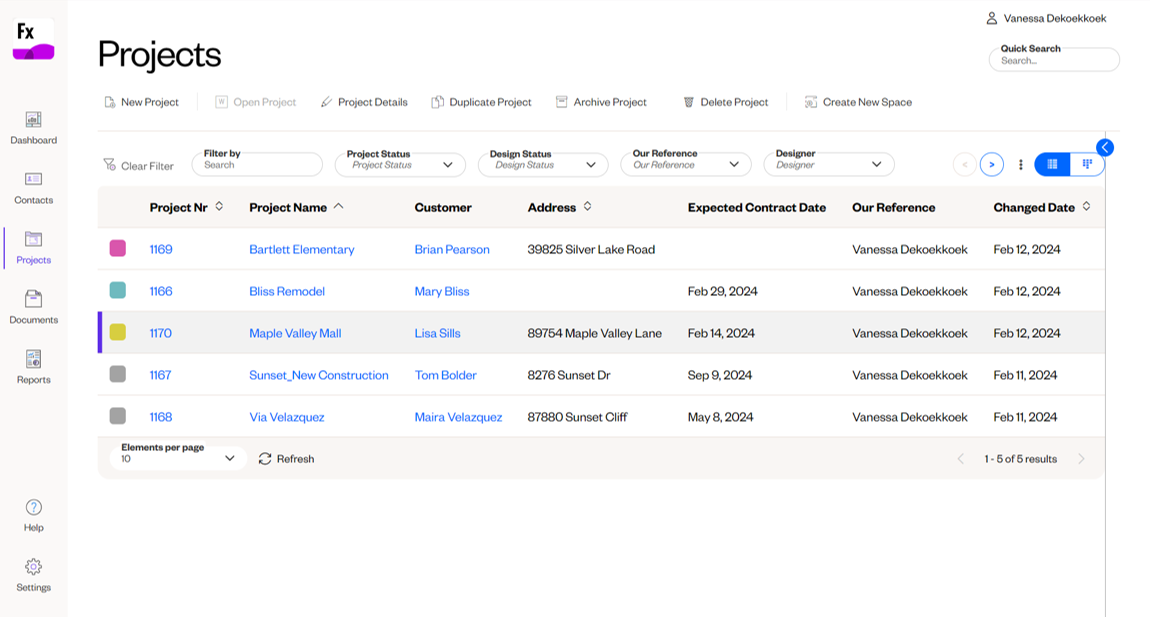Viewport: 1150px width, 617px height.
Task: Open the Contacts sidebar icon
Action: click(x=34, y=179)
